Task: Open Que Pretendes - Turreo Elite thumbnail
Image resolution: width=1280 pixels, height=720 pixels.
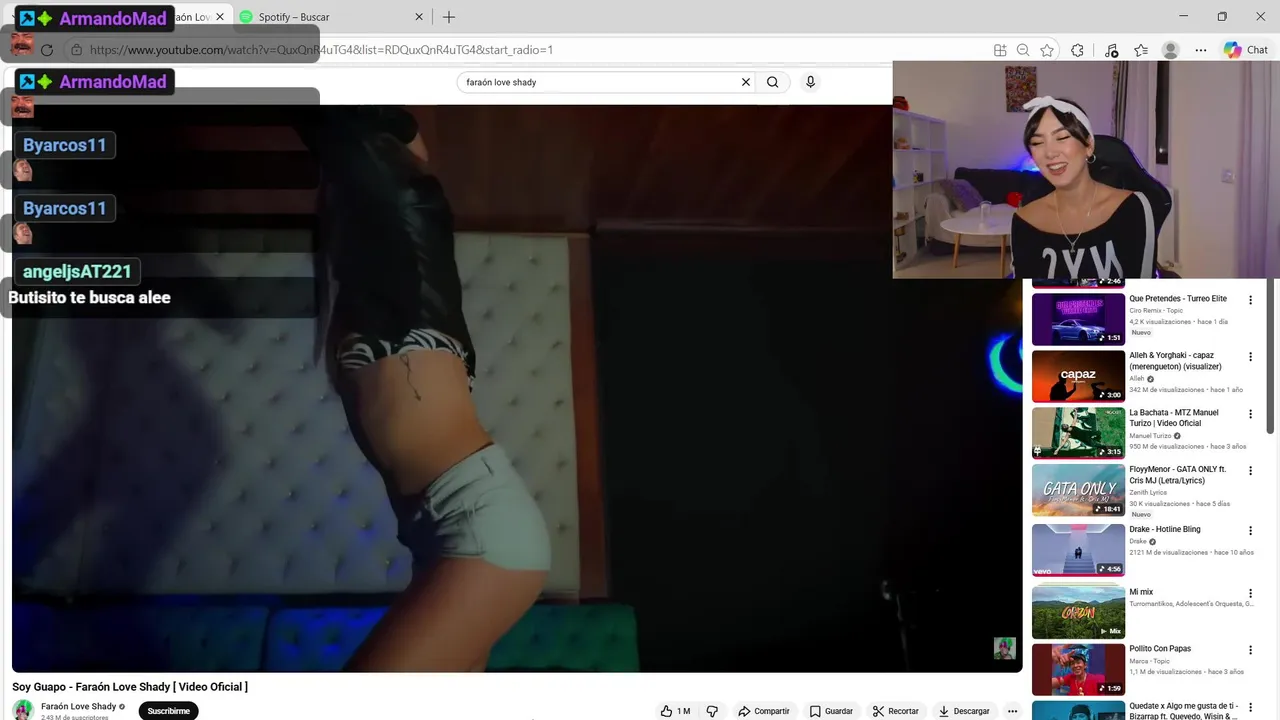Action: point(1078,319)
